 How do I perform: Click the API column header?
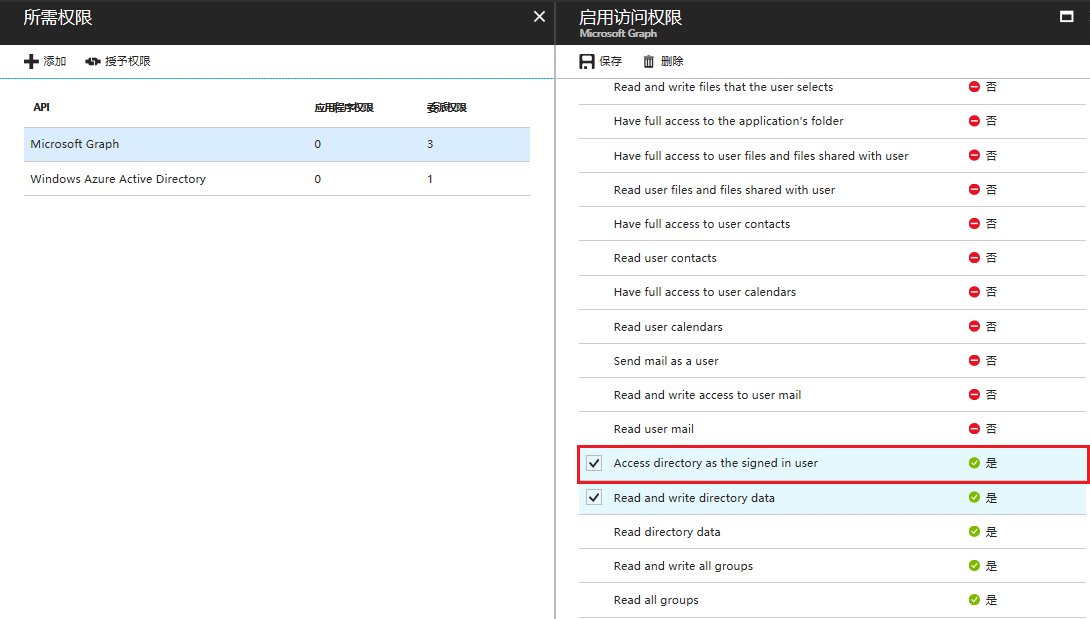tap(41, 107)
